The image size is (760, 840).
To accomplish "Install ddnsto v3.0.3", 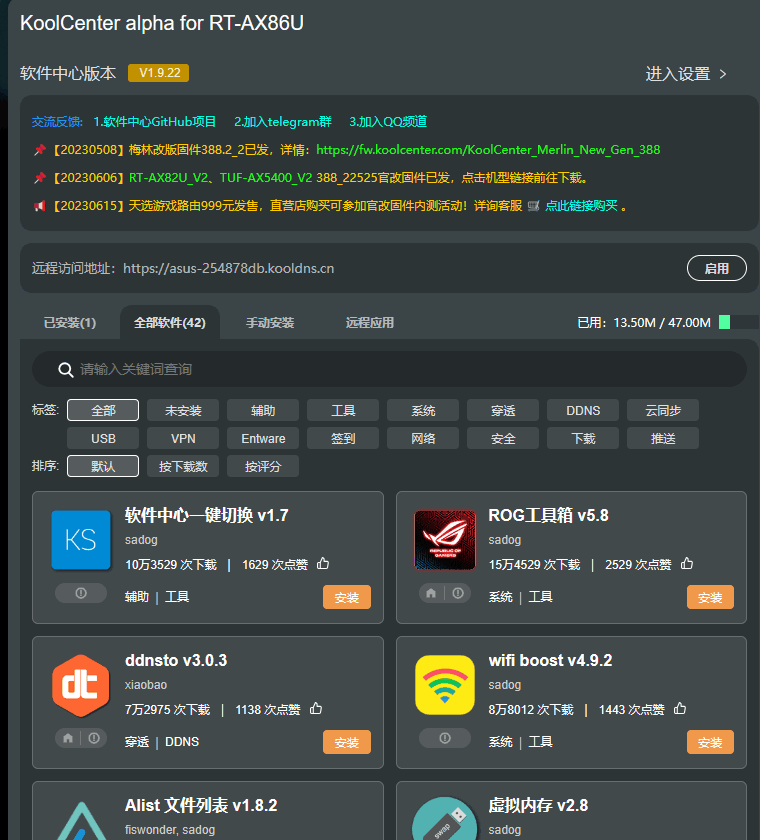I will 347,742.
